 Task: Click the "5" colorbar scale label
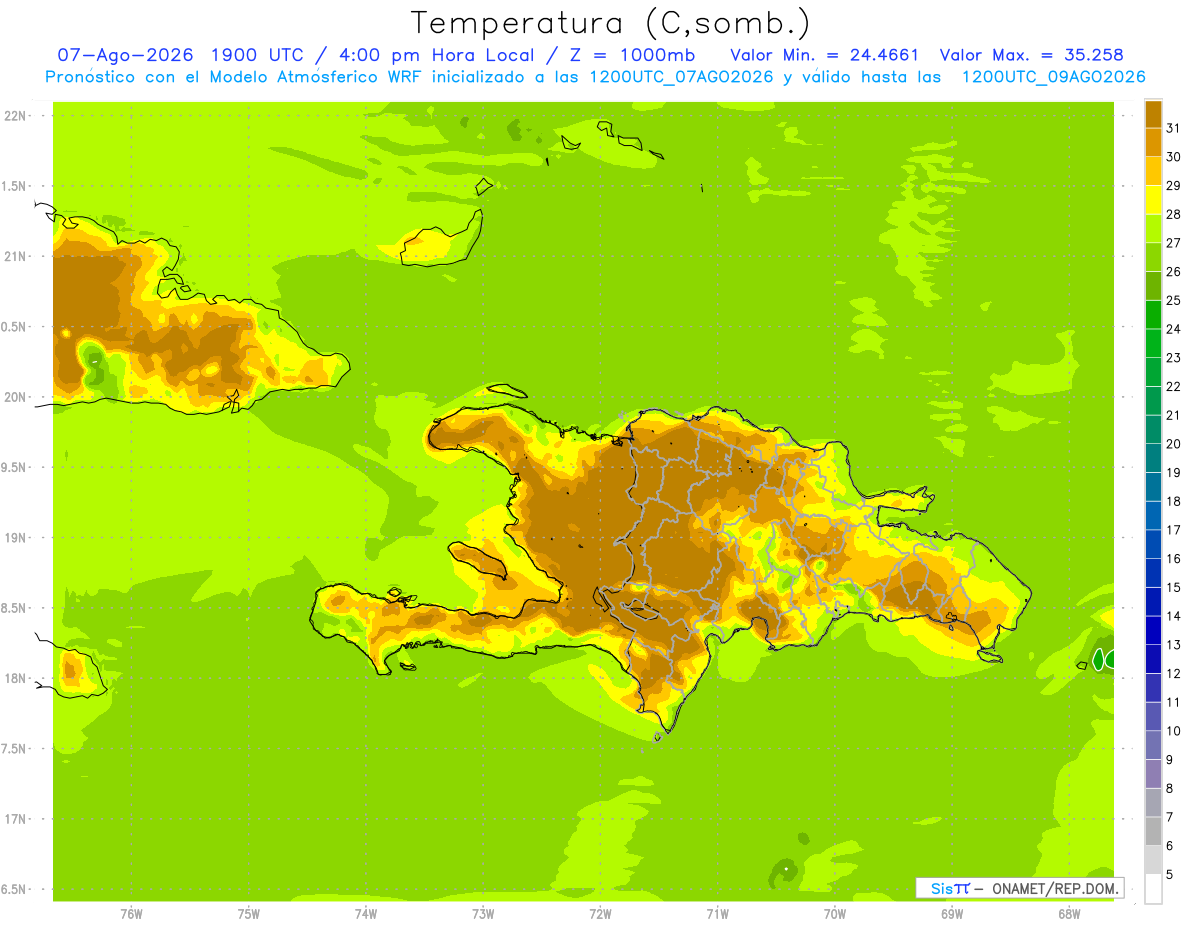click(1170, 874)
